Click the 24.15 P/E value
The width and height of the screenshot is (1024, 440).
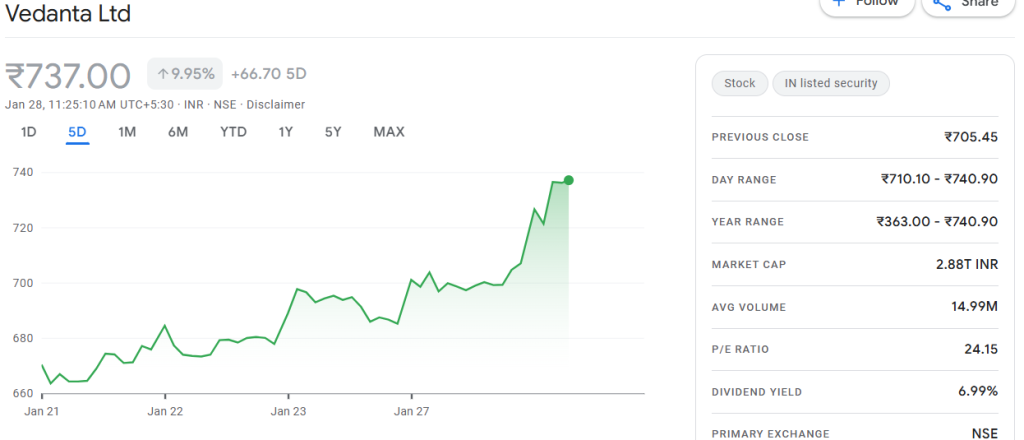(981, 349)
